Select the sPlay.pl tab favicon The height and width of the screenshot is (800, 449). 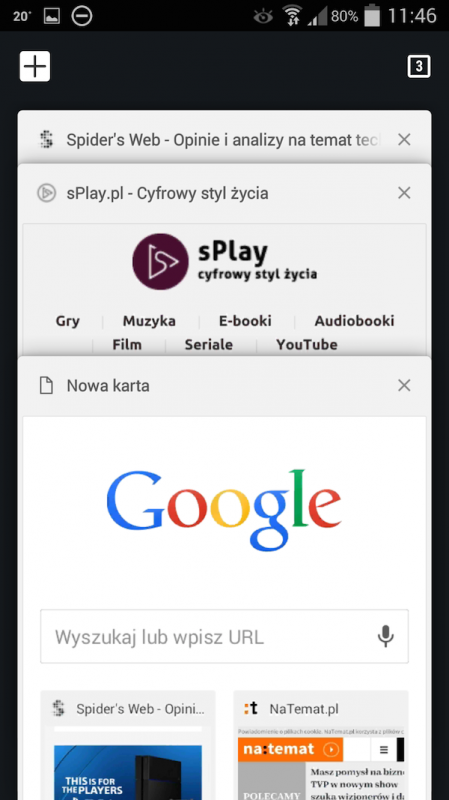point(46,193)
